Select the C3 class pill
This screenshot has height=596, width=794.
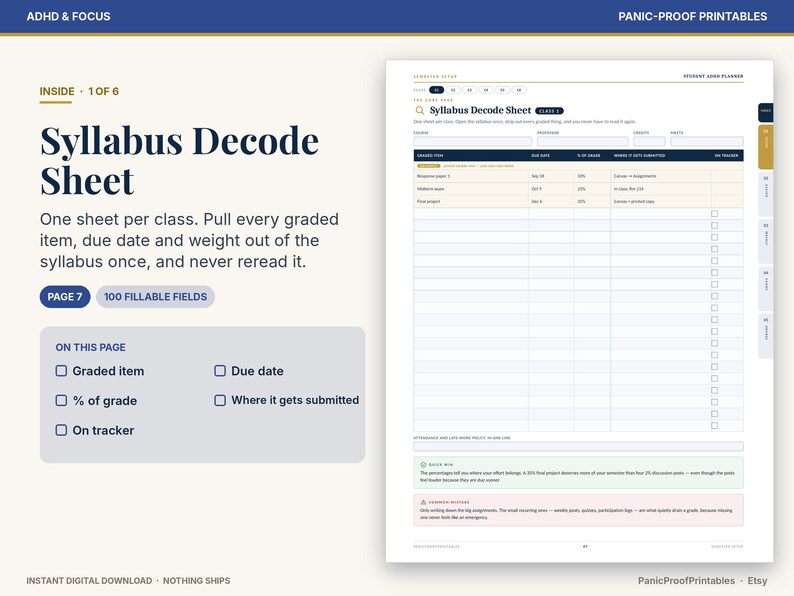[469, 90]
